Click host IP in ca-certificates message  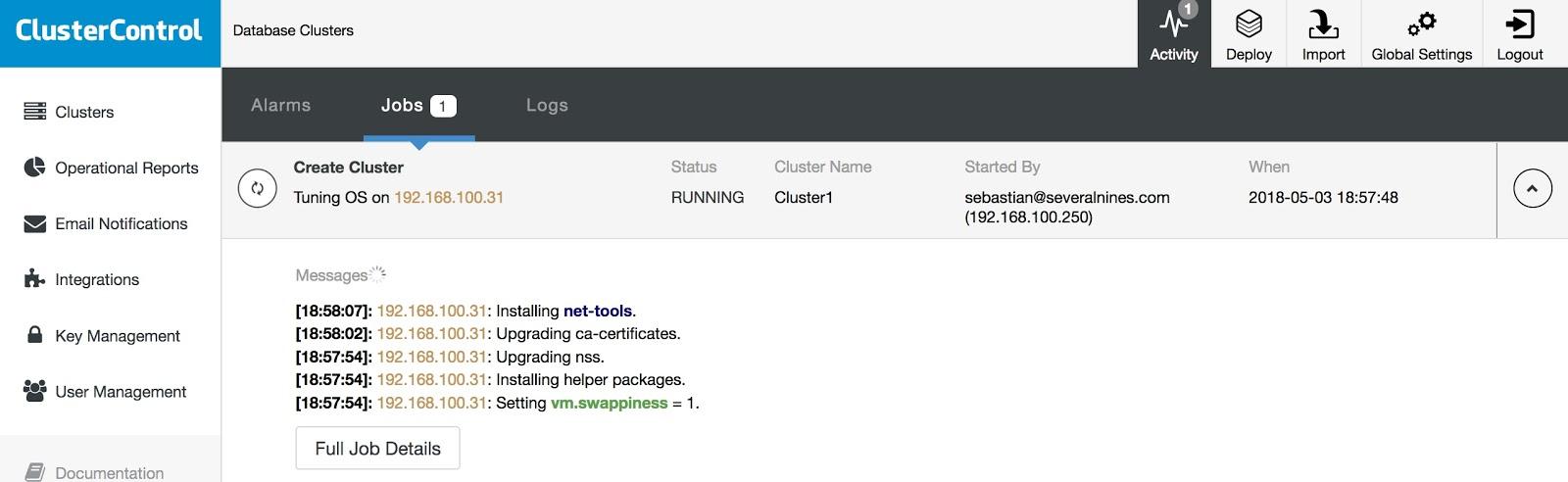[x=432, y=333]
